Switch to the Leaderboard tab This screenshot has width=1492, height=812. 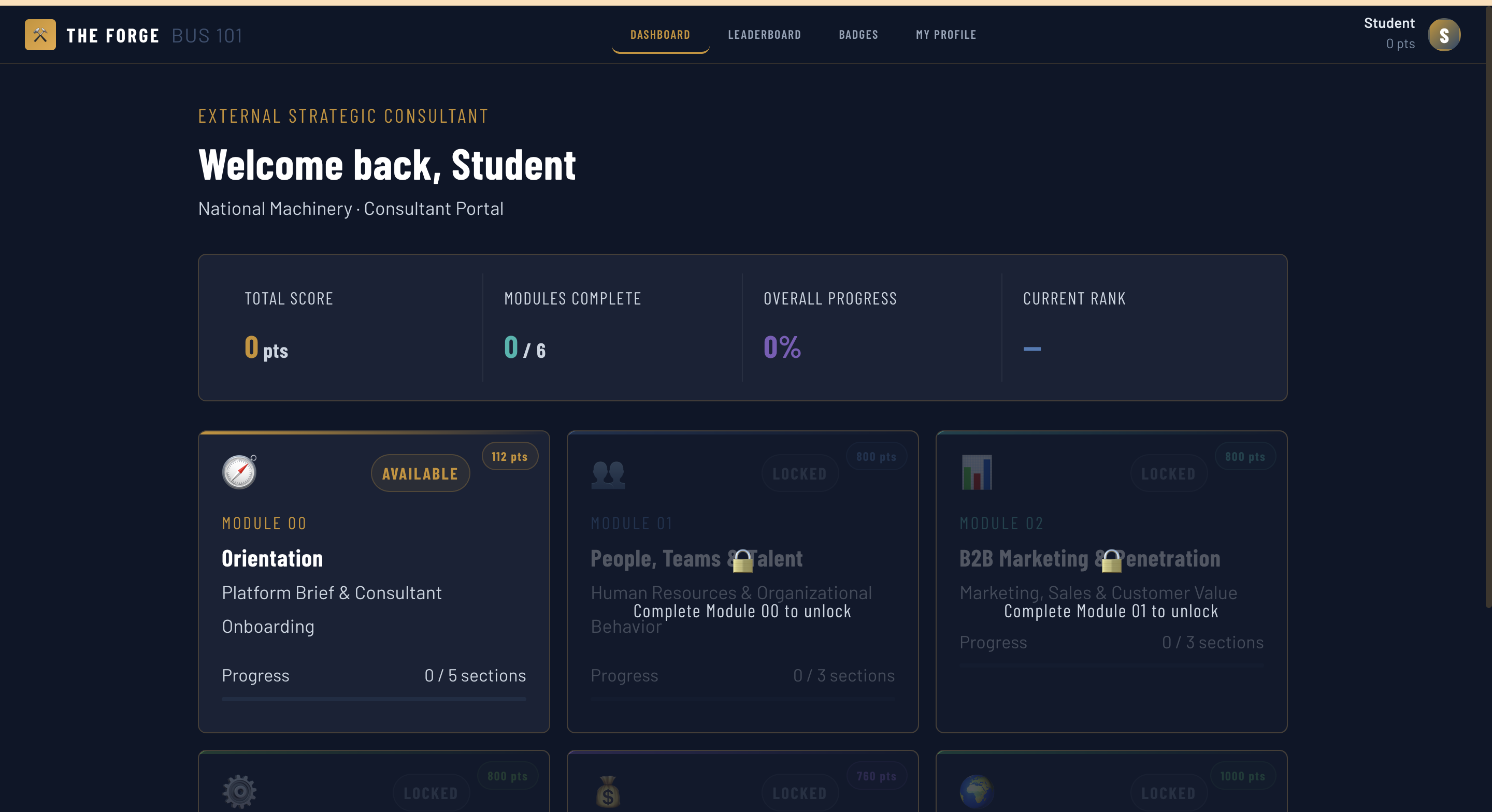coord(764,35)
